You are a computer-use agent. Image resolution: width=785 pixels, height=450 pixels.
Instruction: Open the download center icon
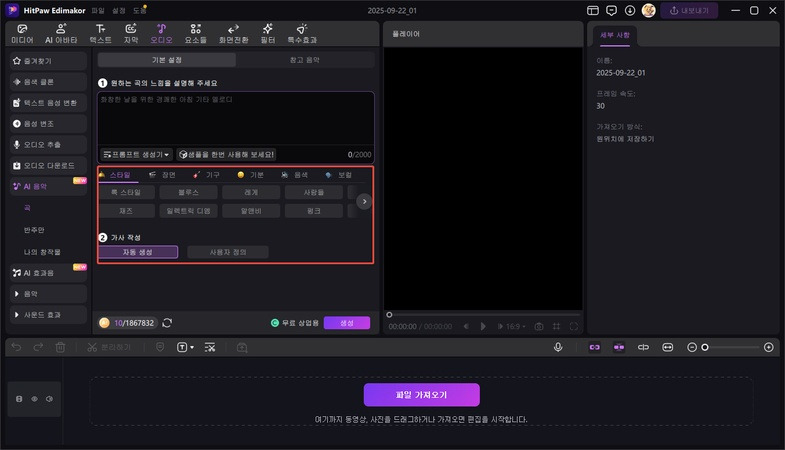630,11
